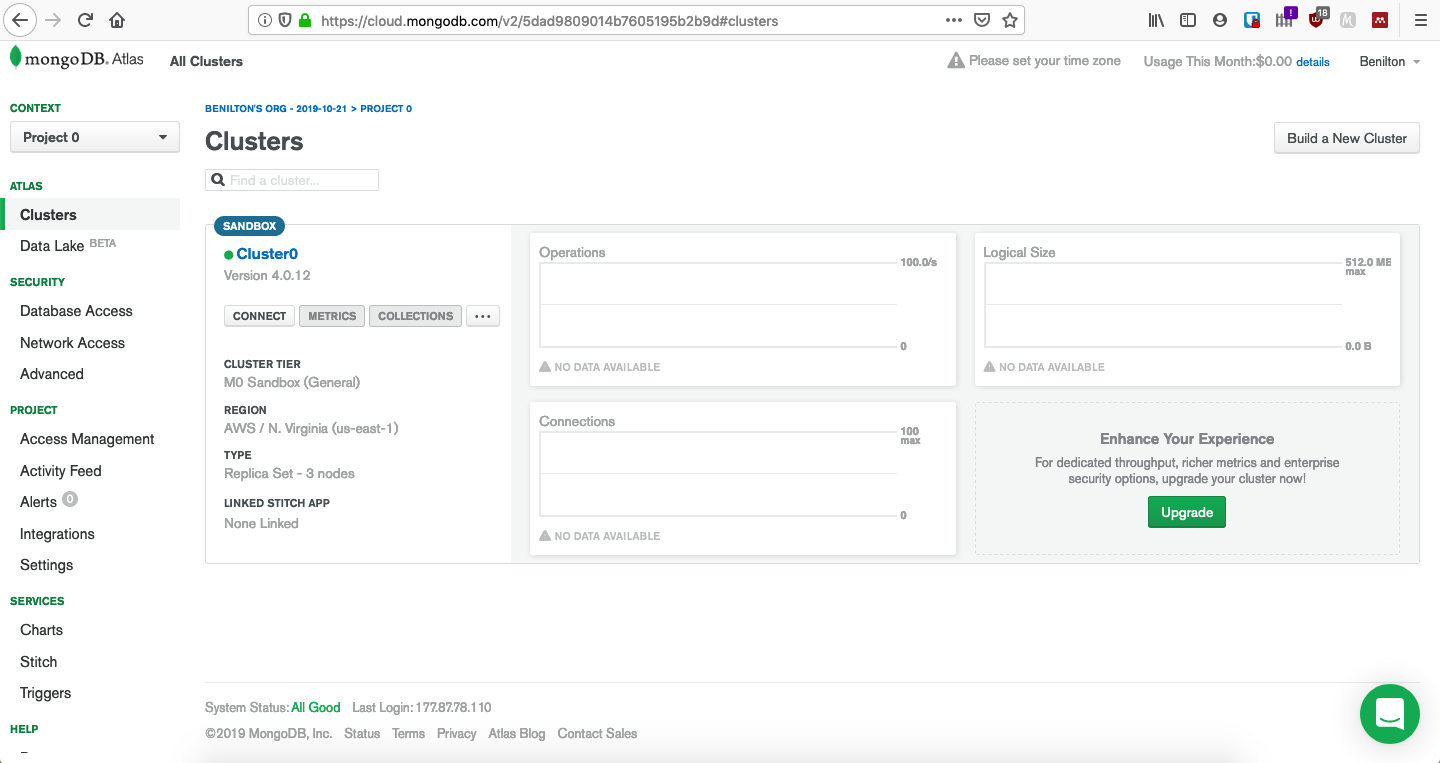1440x763 pixels.
Task: Open Database Access in the sidebar
Action: (x=76, y=311)
